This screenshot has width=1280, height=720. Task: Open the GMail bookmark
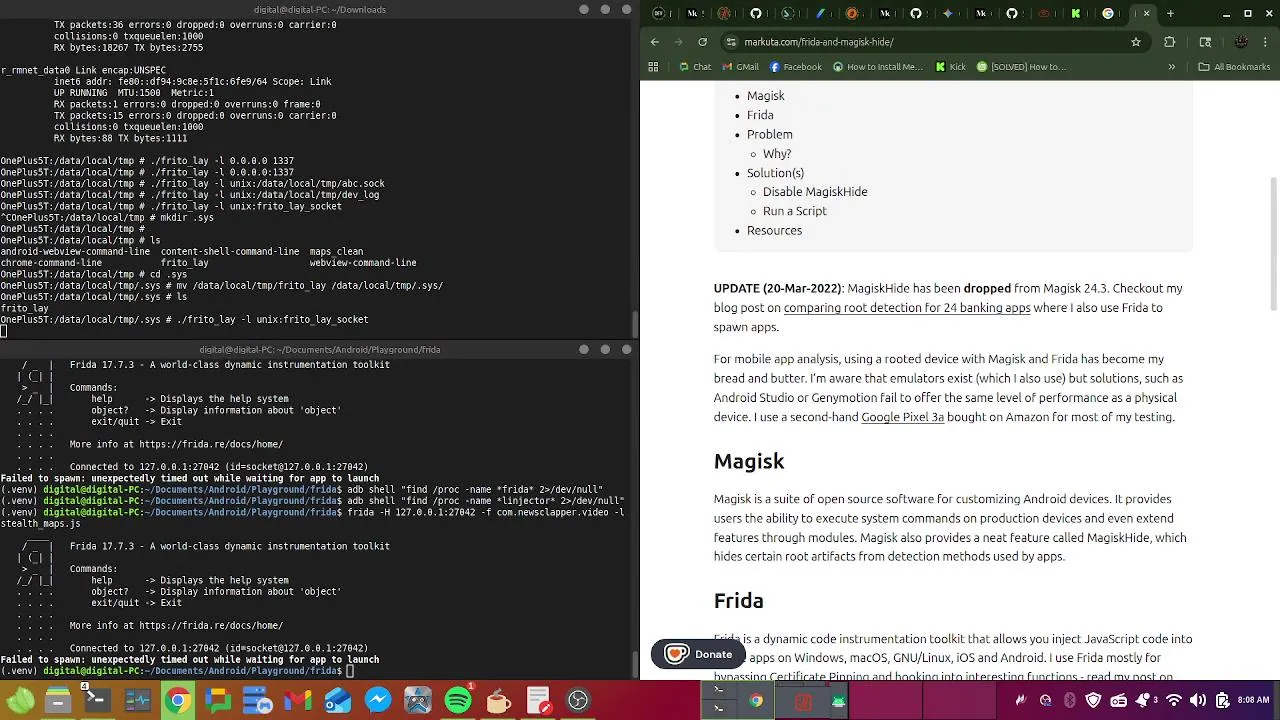click(x=739, y=67)
